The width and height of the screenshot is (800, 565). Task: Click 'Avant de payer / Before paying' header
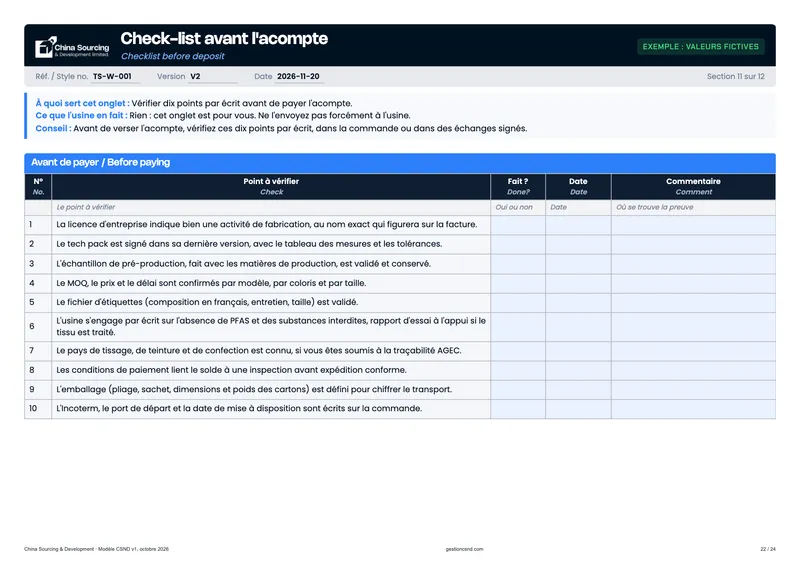(400, 163)
